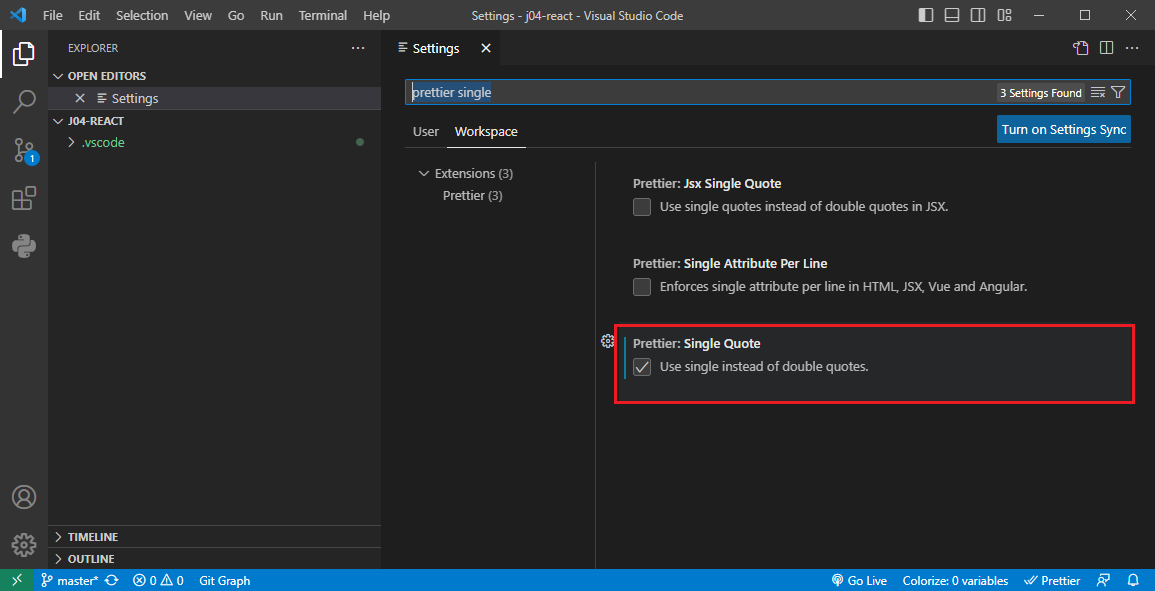Open the Extensions view

pos(24,199)
